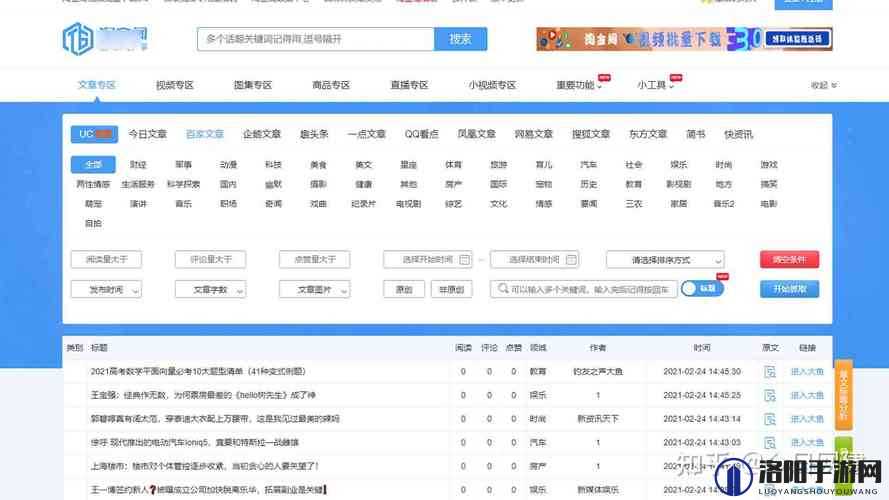
Task: Select the 快资讯 source tab
Action: click(x=739, y=134)
